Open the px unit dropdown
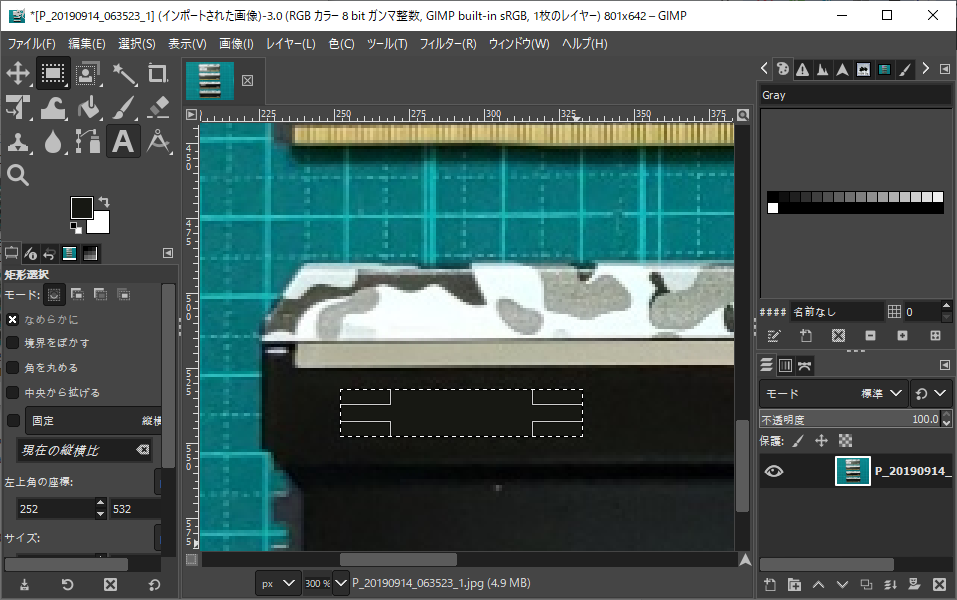Viewport: 957px width, 600px height. point(278,584)
